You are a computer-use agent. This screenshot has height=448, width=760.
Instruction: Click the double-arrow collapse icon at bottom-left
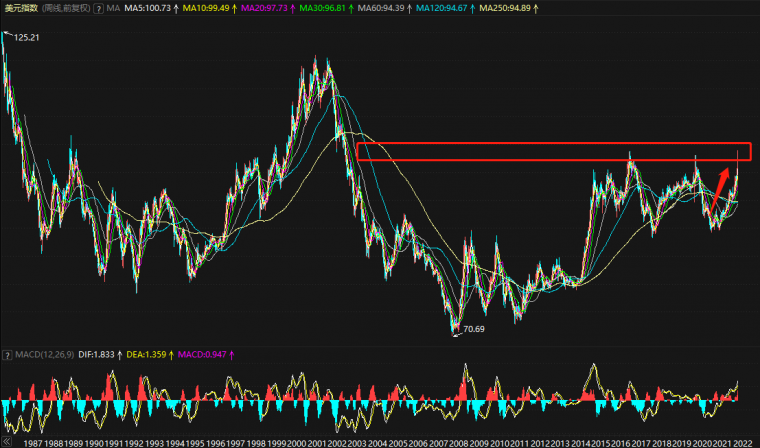click(x=6, y=442)
